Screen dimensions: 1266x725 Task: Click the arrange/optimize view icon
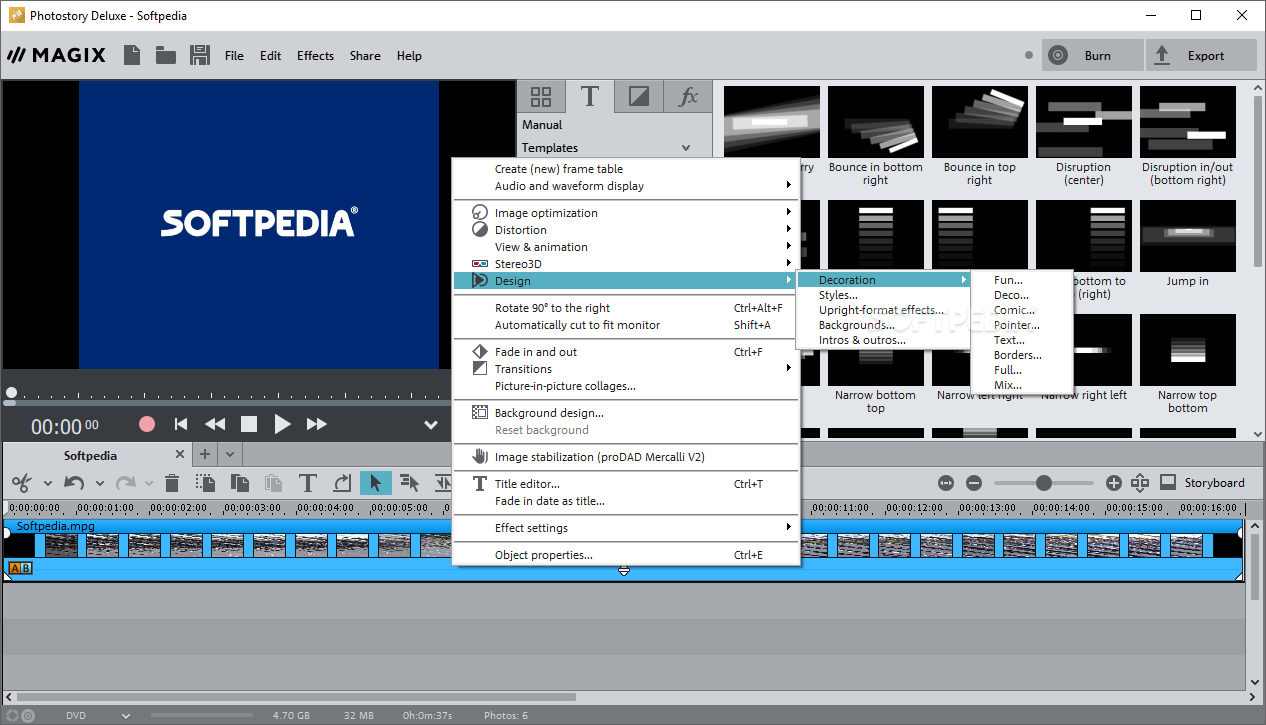coord(1140,483)
